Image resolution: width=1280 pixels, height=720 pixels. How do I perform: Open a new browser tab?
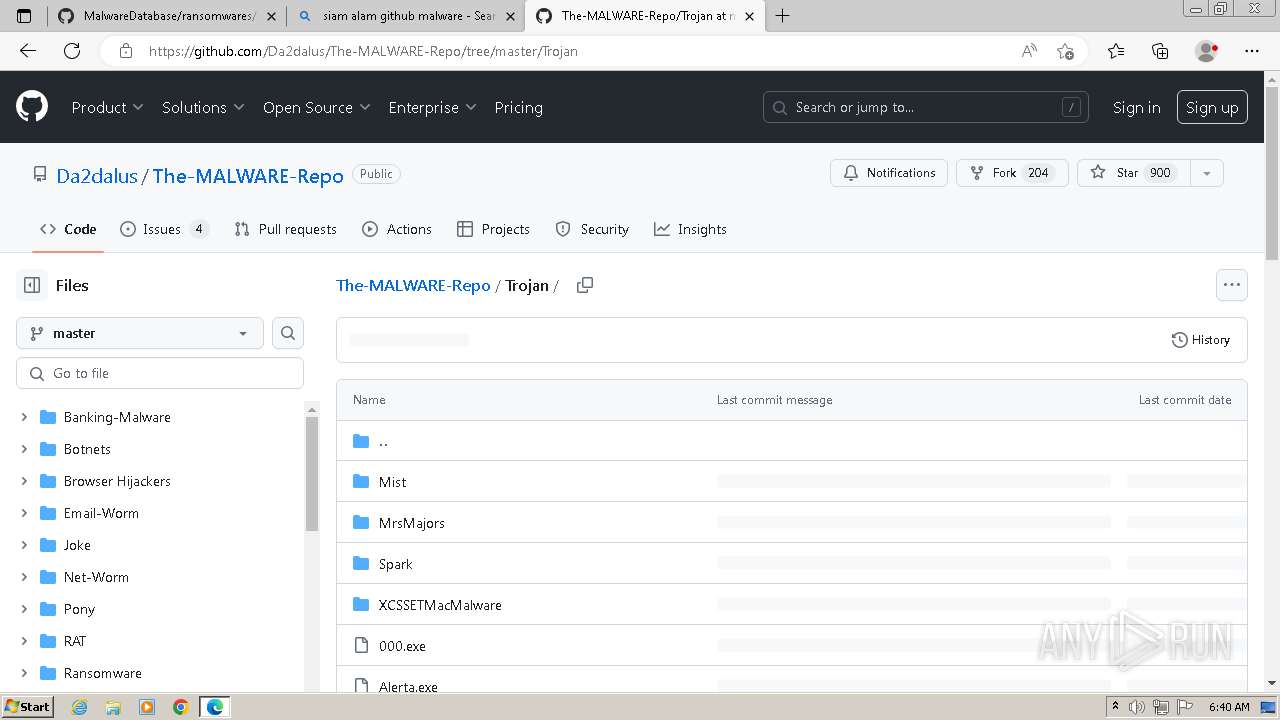click(782, 16)
